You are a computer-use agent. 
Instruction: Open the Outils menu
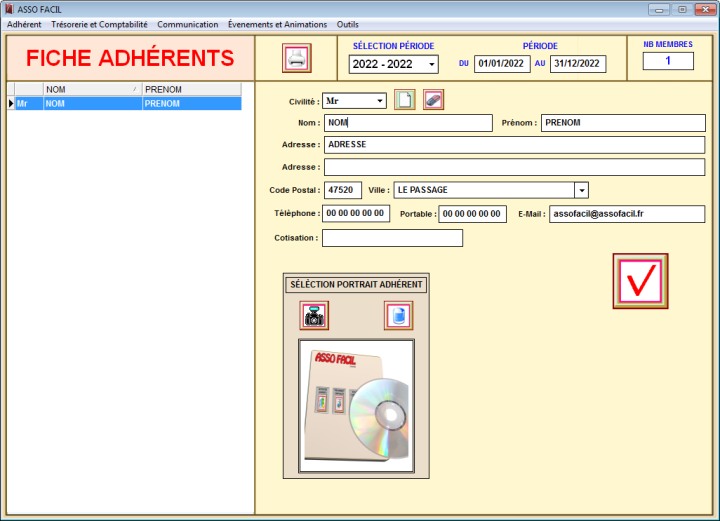(348, 24)
